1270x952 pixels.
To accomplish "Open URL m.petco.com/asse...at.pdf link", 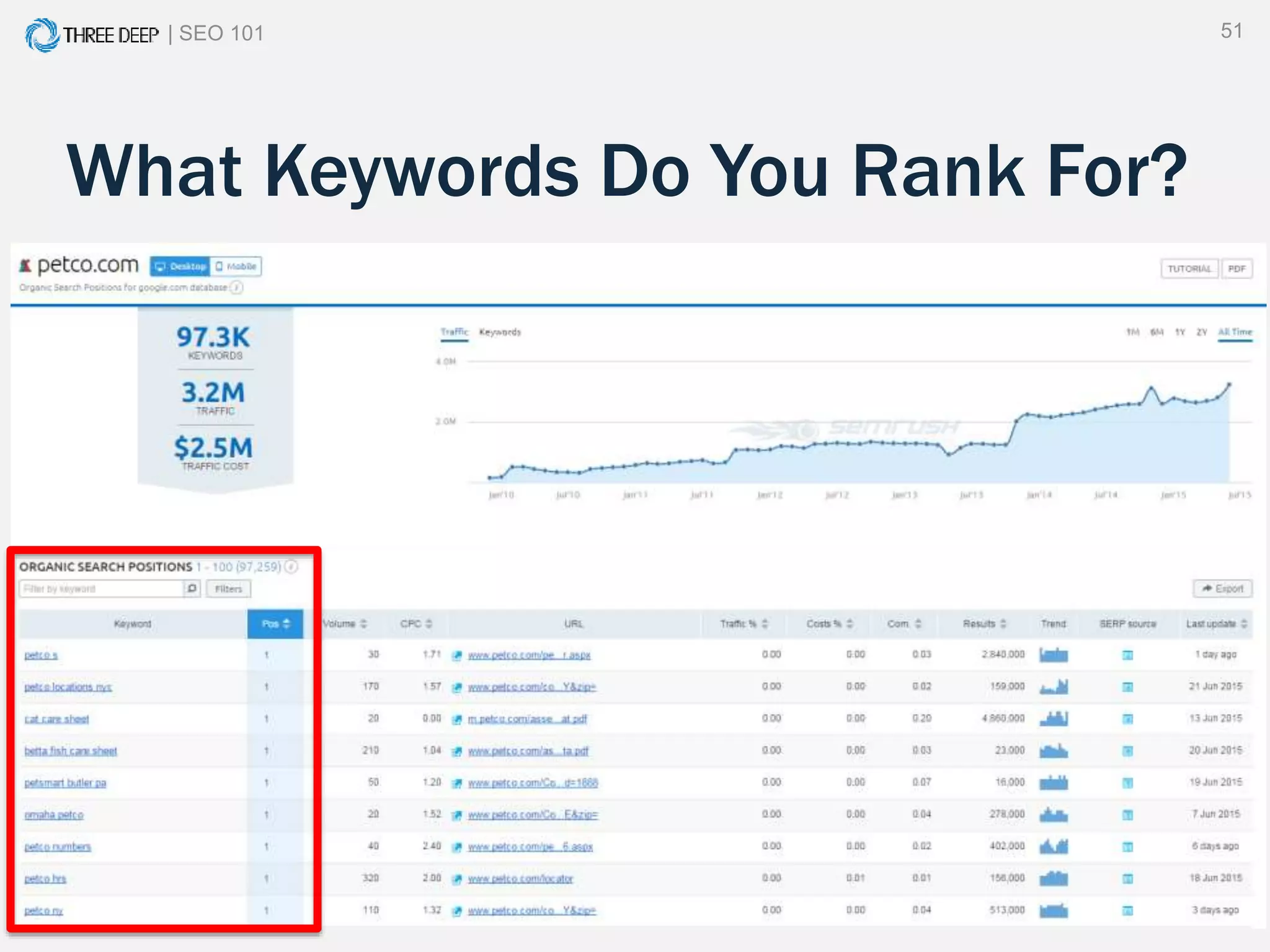I will coord(527,719).
